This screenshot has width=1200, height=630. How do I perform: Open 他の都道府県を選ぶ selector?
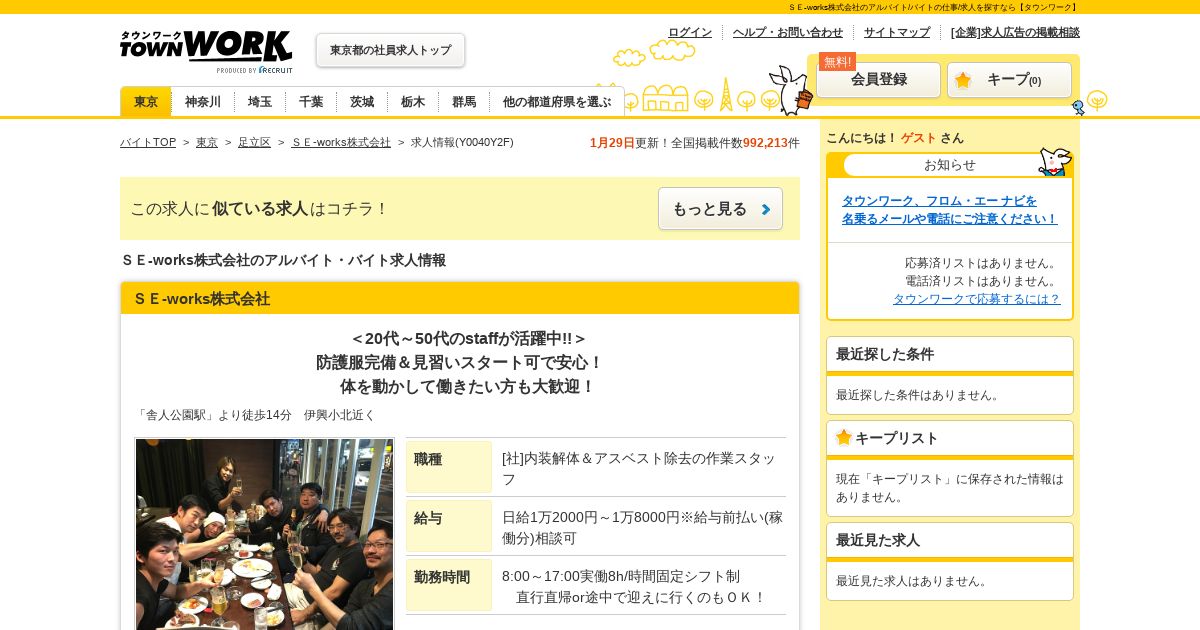pyautogui.click(x=557, y=102)
